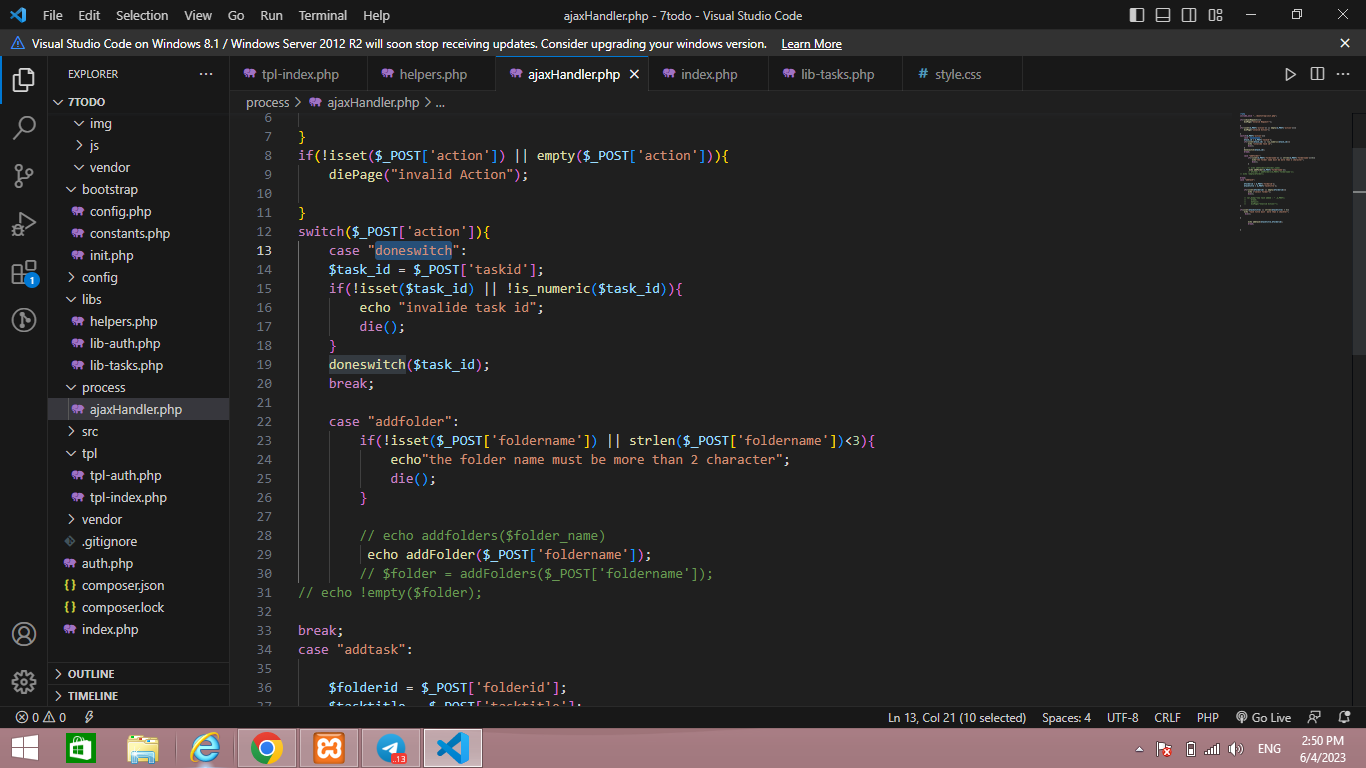Open the Search view in activity bar
This screenshot has width=1366, height=768.
pyautogui.click(x=24, y=128)
